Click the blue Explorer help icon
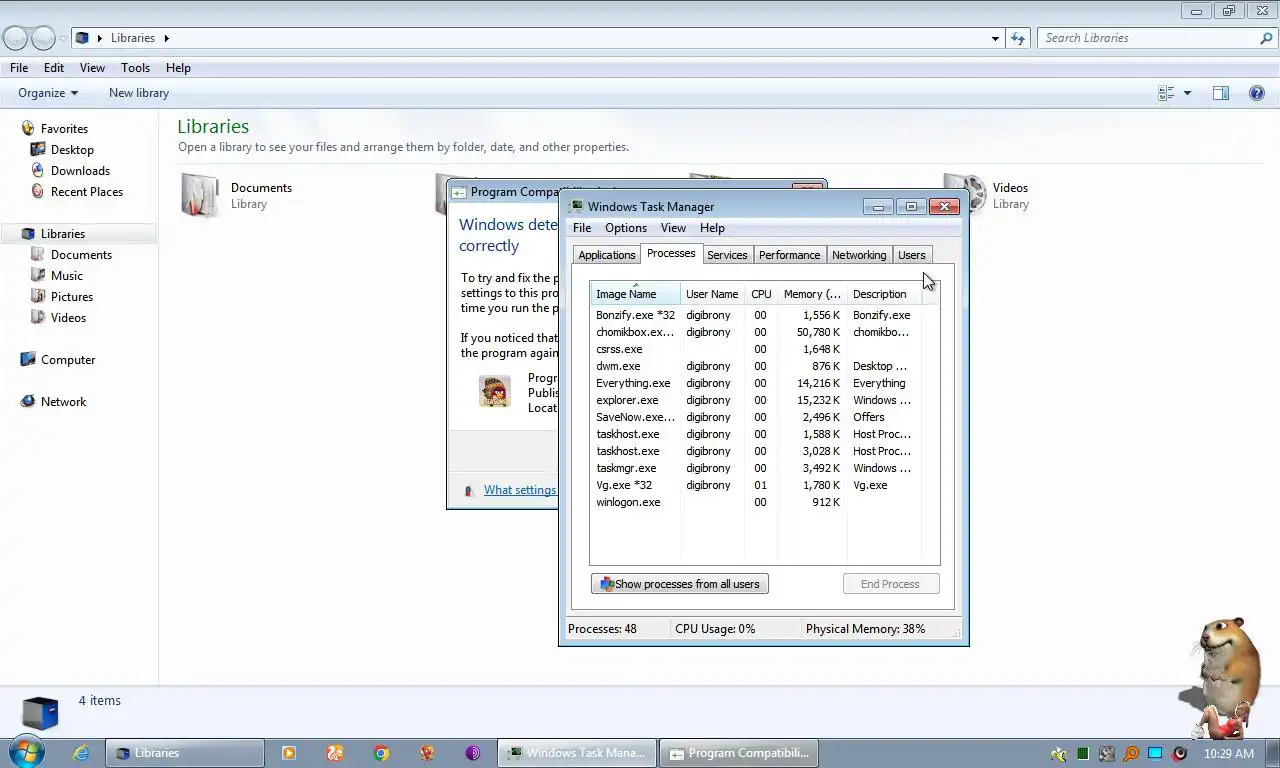1280x768 pixels. pos(1257,93)
